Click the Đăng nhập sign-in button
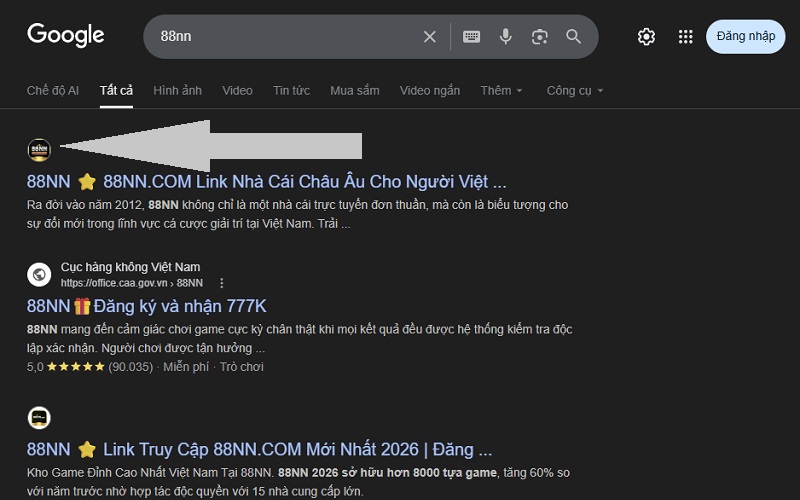This screenshot has width=800, height=500. click(x=745, y=37)
